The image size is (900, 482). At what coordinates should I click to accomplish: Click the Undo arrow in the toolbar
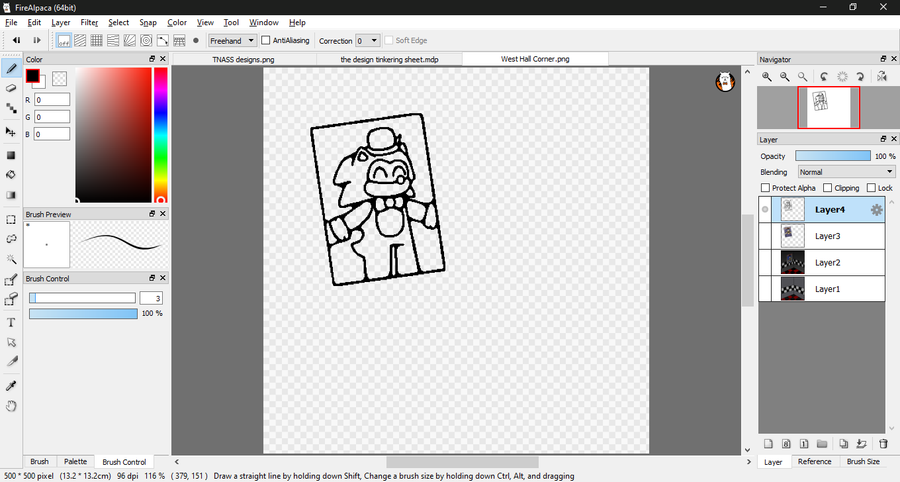[x=17, y=40]
